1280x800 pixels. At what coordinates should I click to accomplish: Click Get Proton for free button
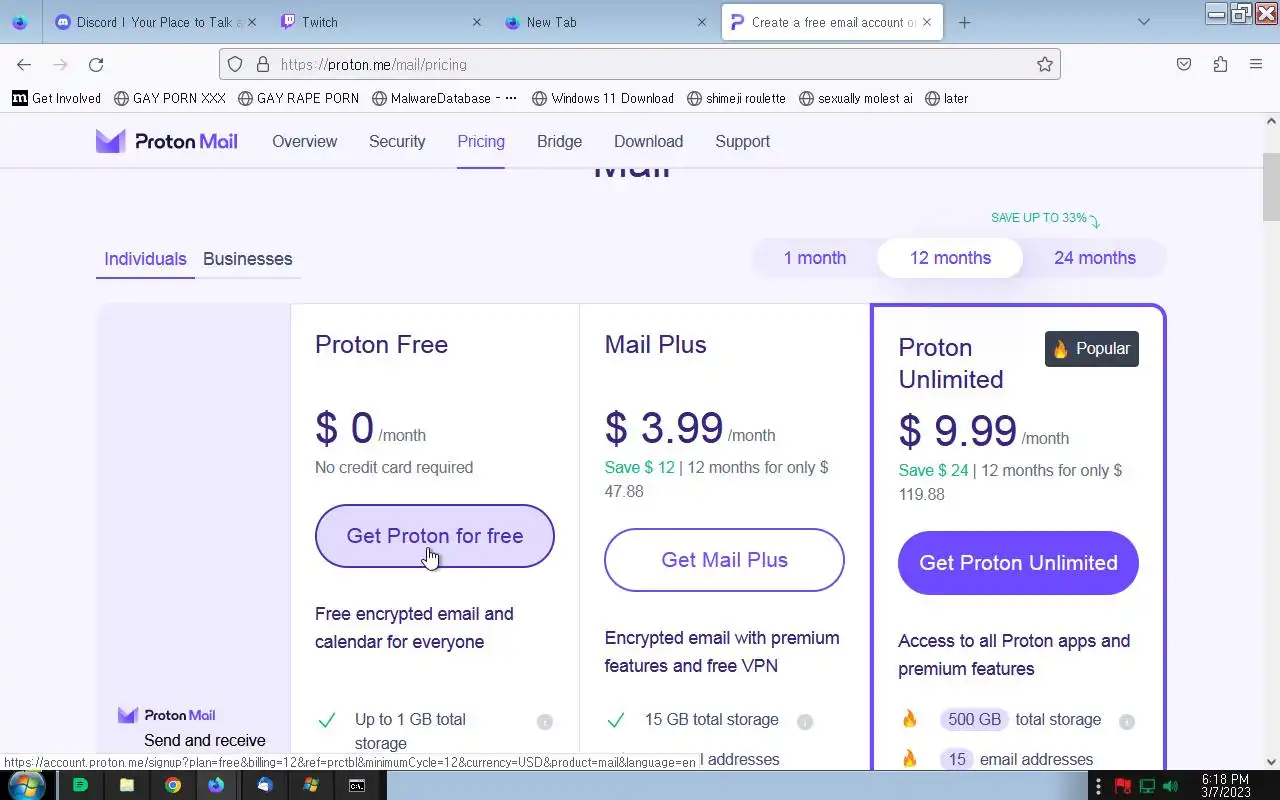tap(435, 536)
